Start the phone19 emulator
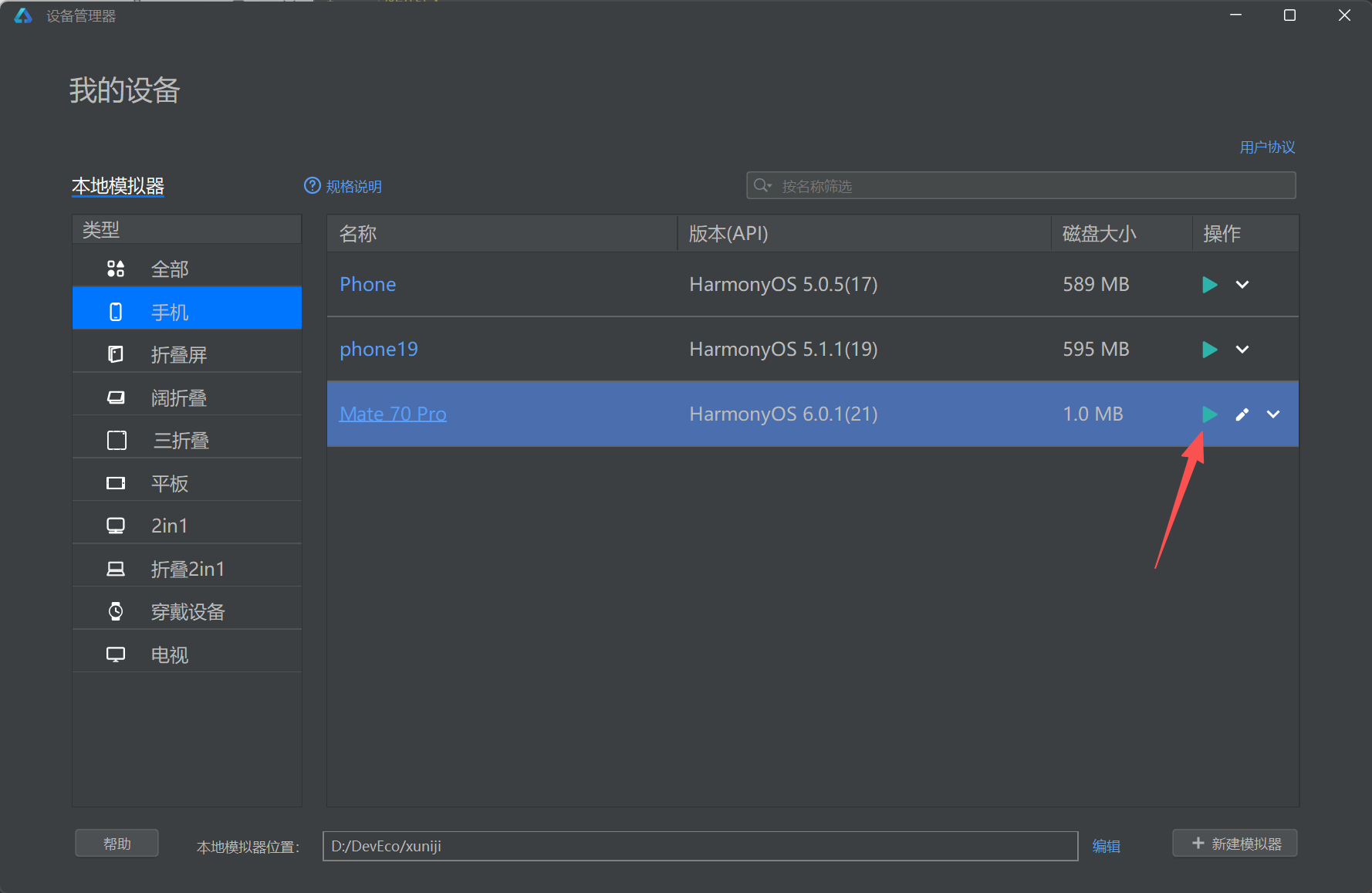The height and width of the screenshot is (893, 1372). tap(1209, 350)
